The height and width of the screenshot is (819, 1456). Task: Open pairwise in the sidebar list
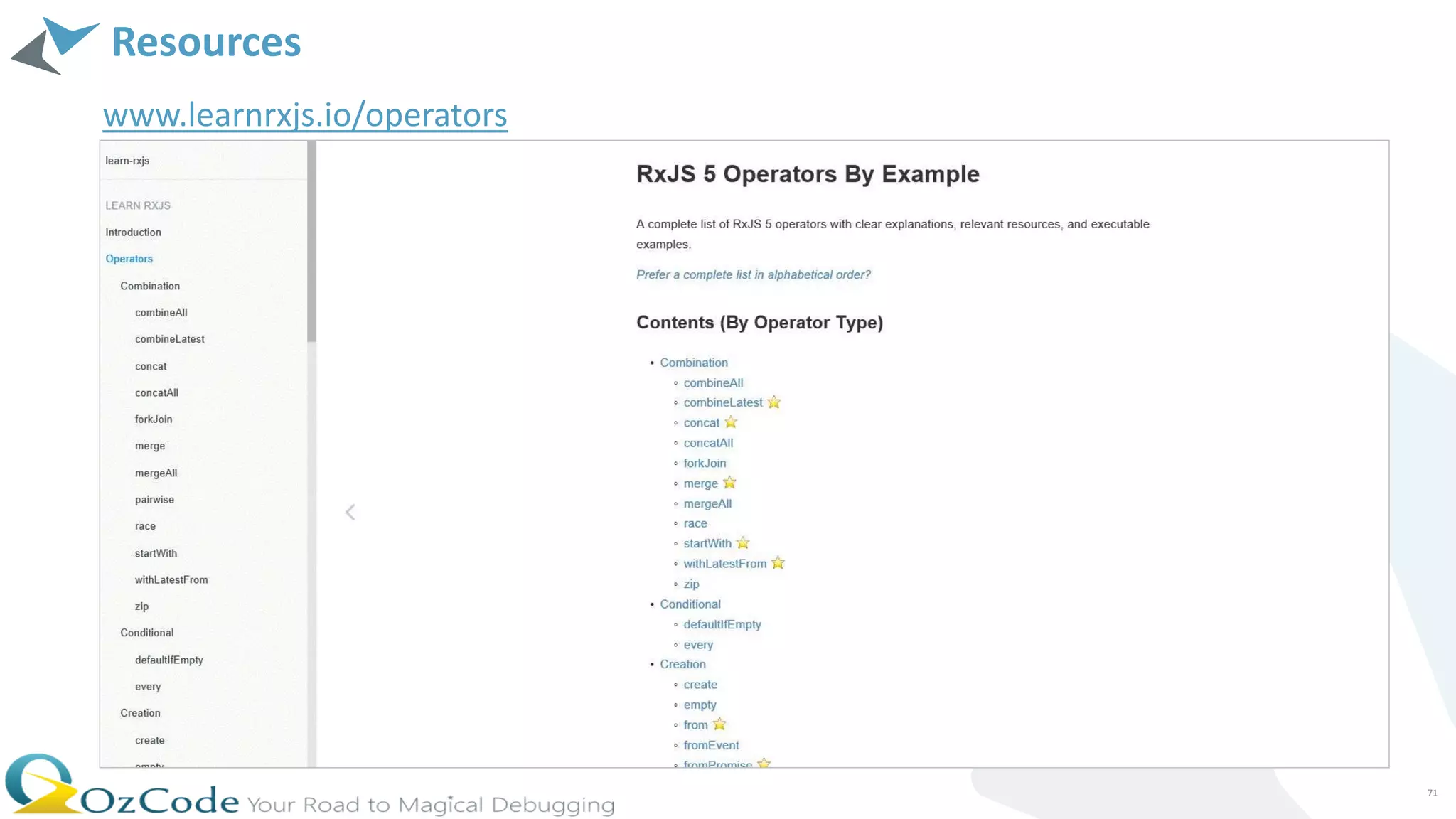[154, 500]
